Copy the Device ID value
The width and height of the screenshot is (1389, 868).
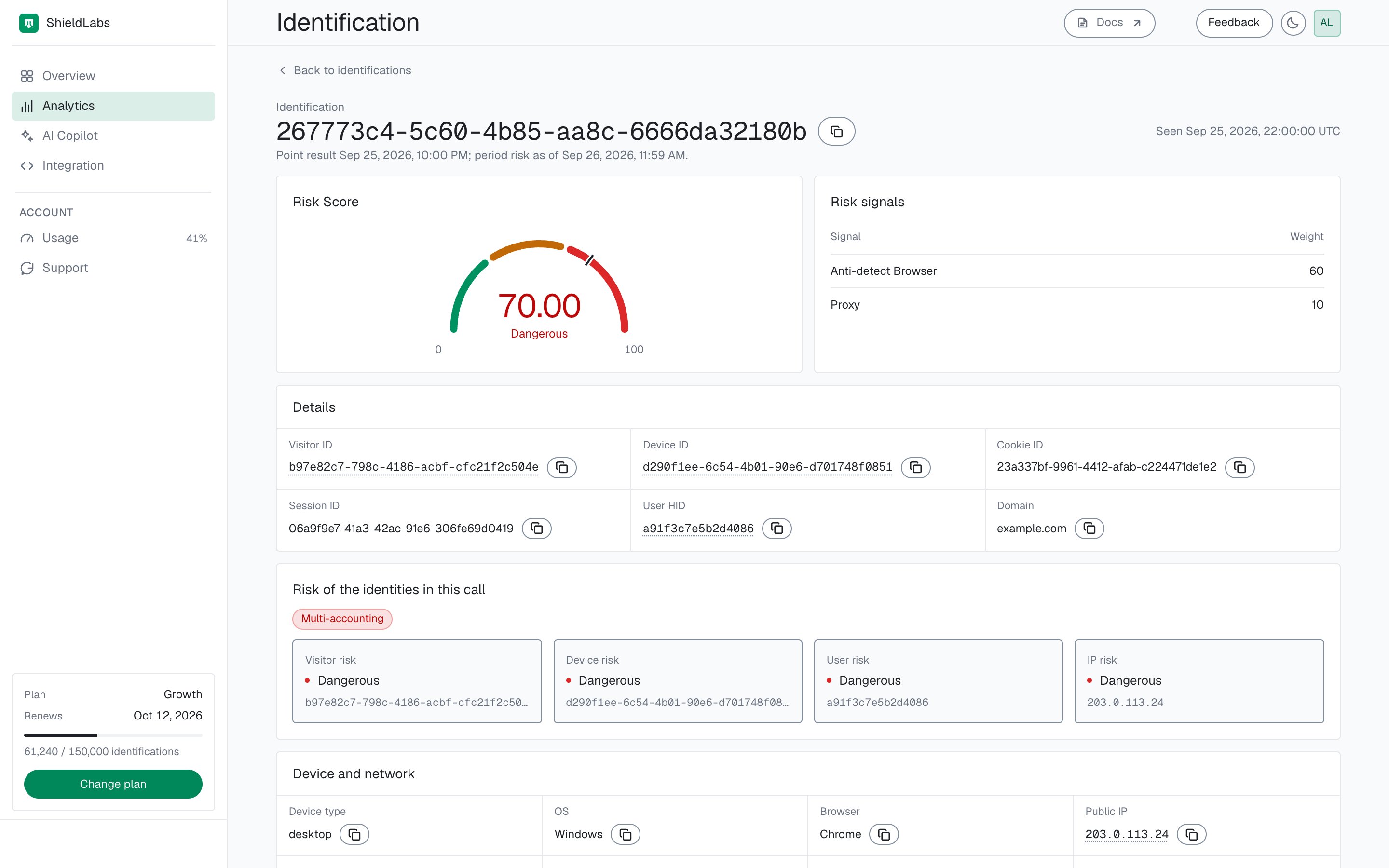[x=915, y=467]
